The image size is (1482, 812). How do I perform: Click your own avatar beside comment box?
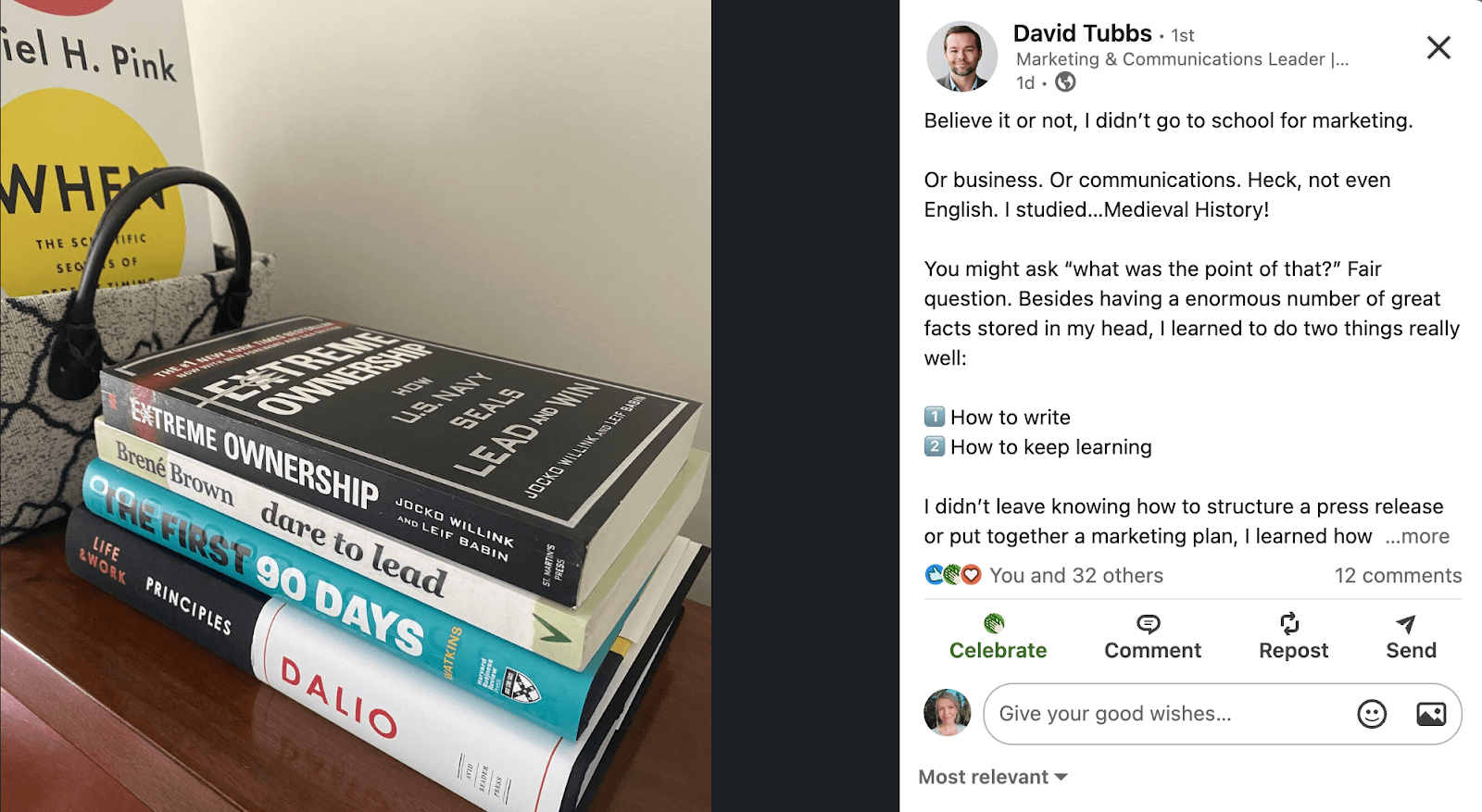pos(948,713)
